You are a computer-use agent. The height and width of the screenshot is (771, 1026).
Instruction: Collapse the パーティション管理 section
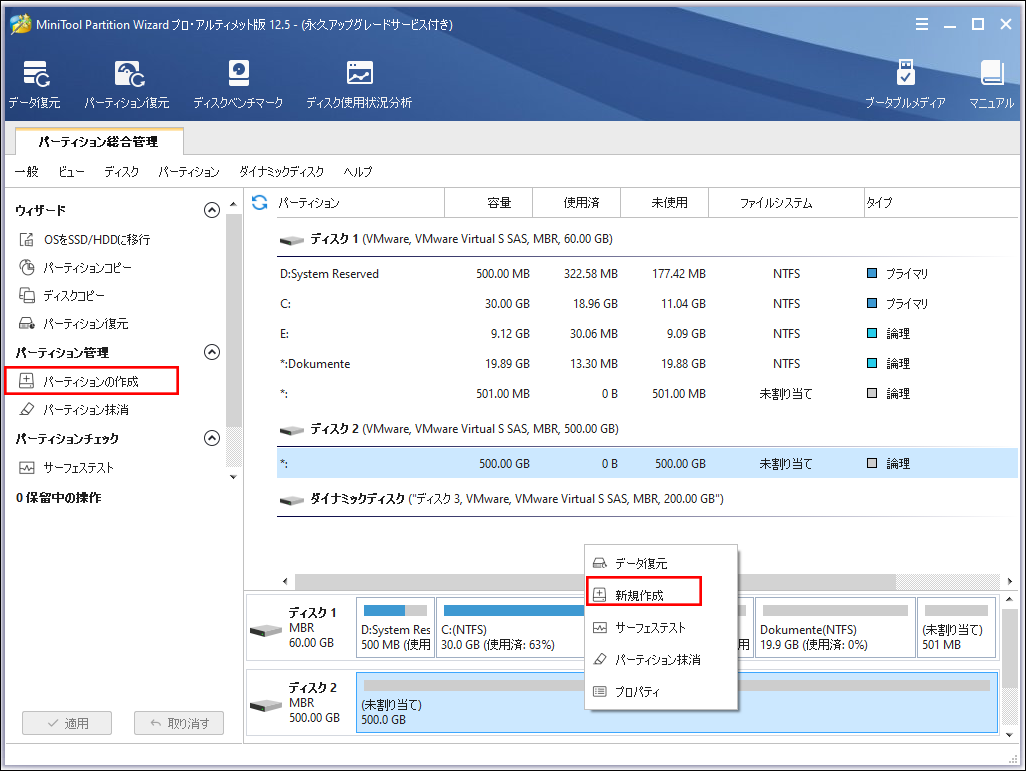click(x=211, y=352)
